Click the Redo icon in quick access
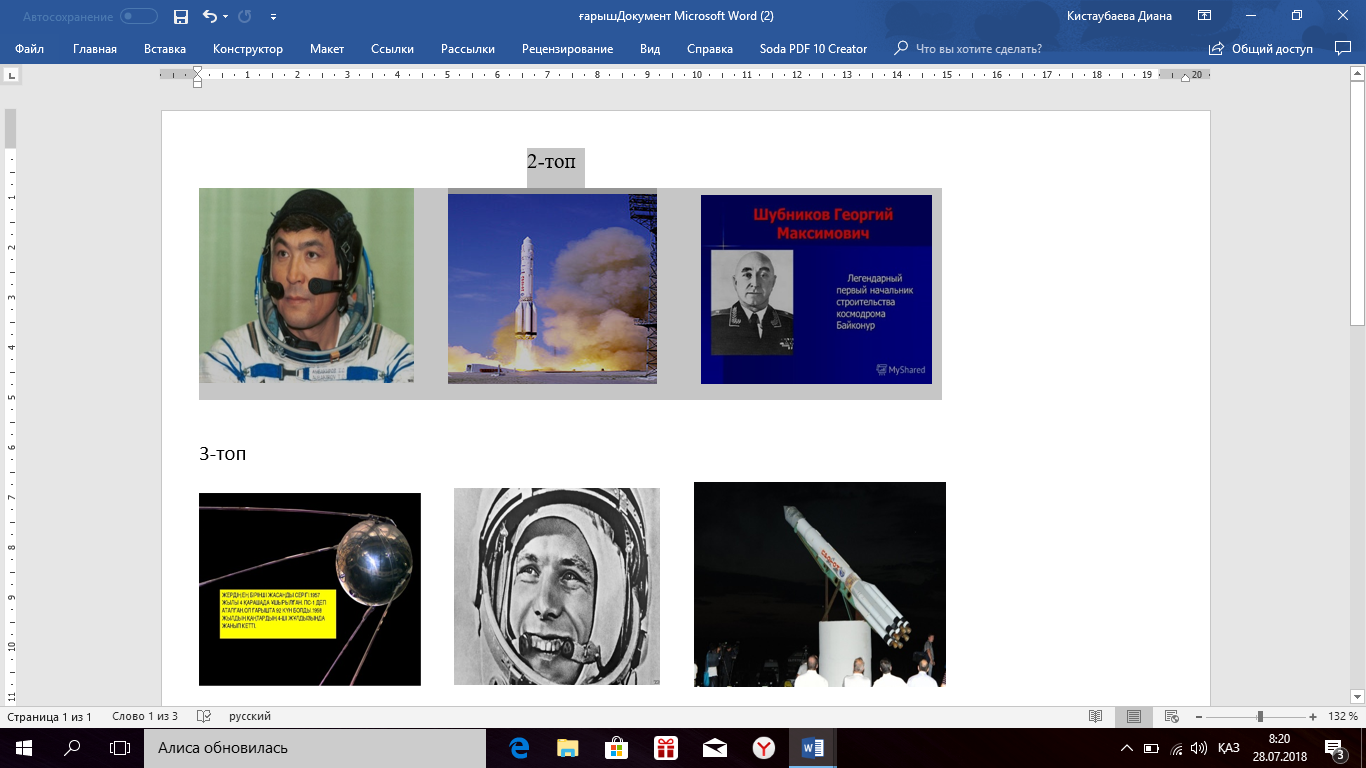 246,16
